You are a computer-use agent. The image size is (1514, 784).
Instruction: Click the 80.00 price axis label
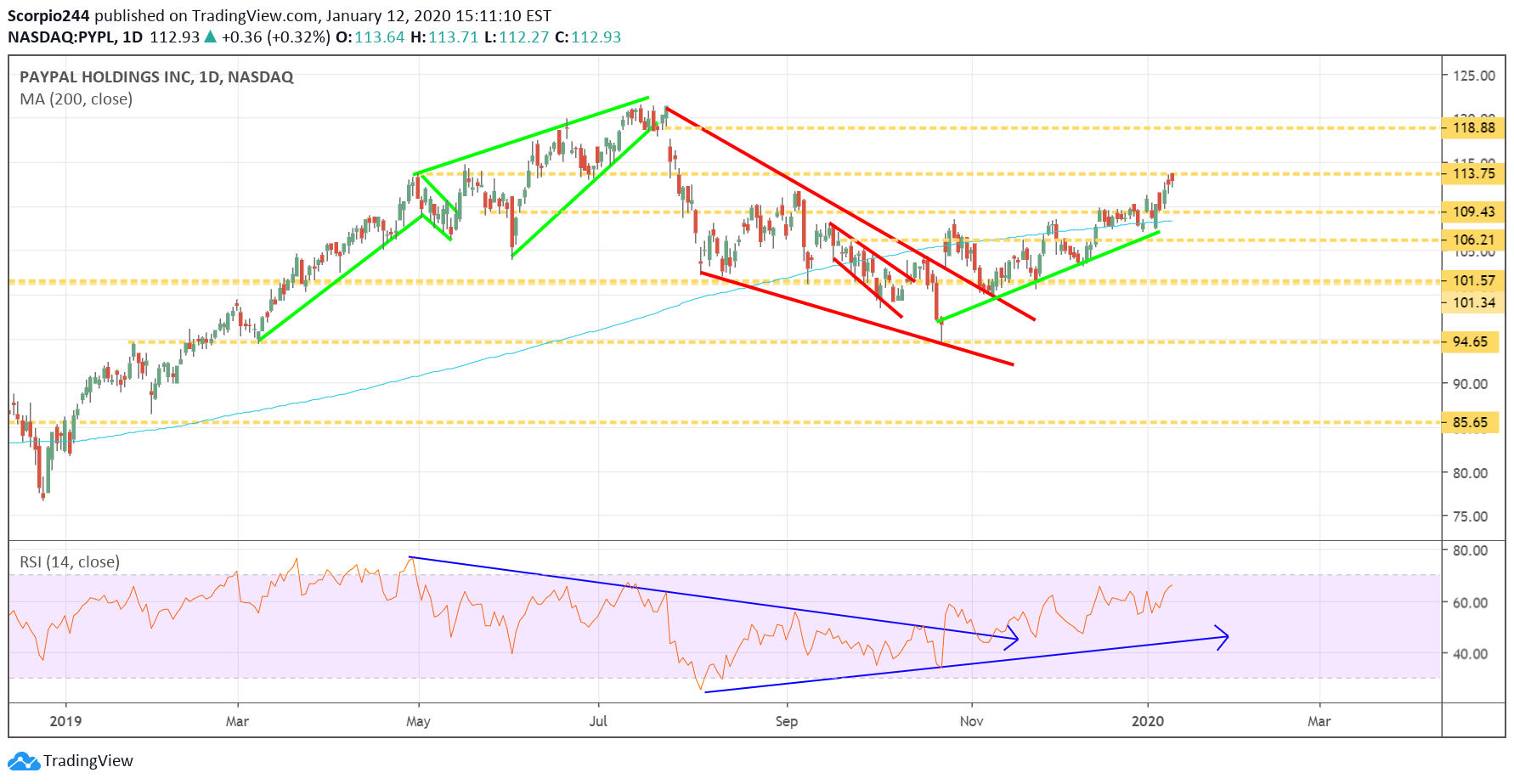point(1471,473)
